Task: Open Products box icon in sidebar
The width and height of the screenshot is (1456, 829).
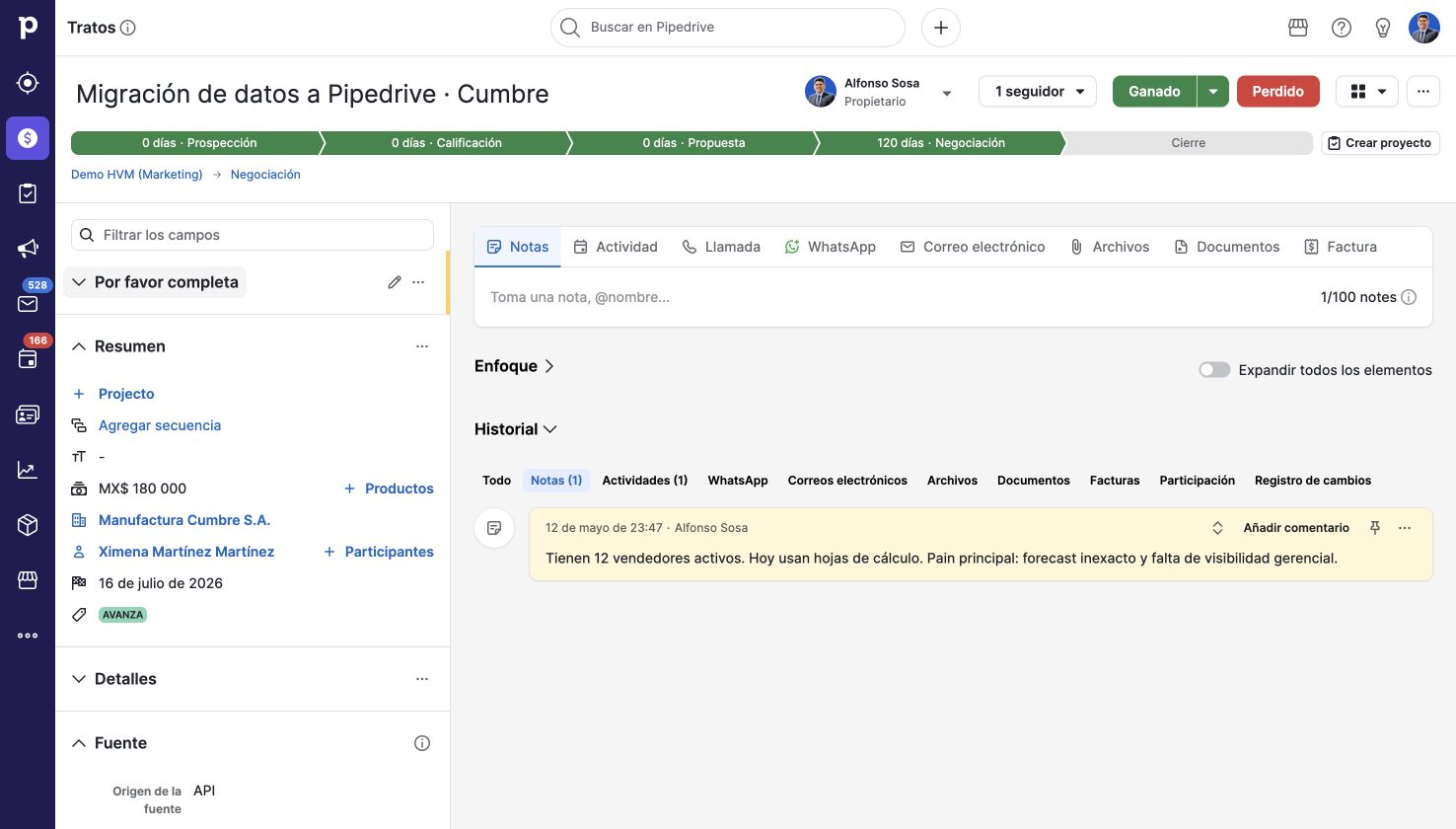Action: (28, 525)
